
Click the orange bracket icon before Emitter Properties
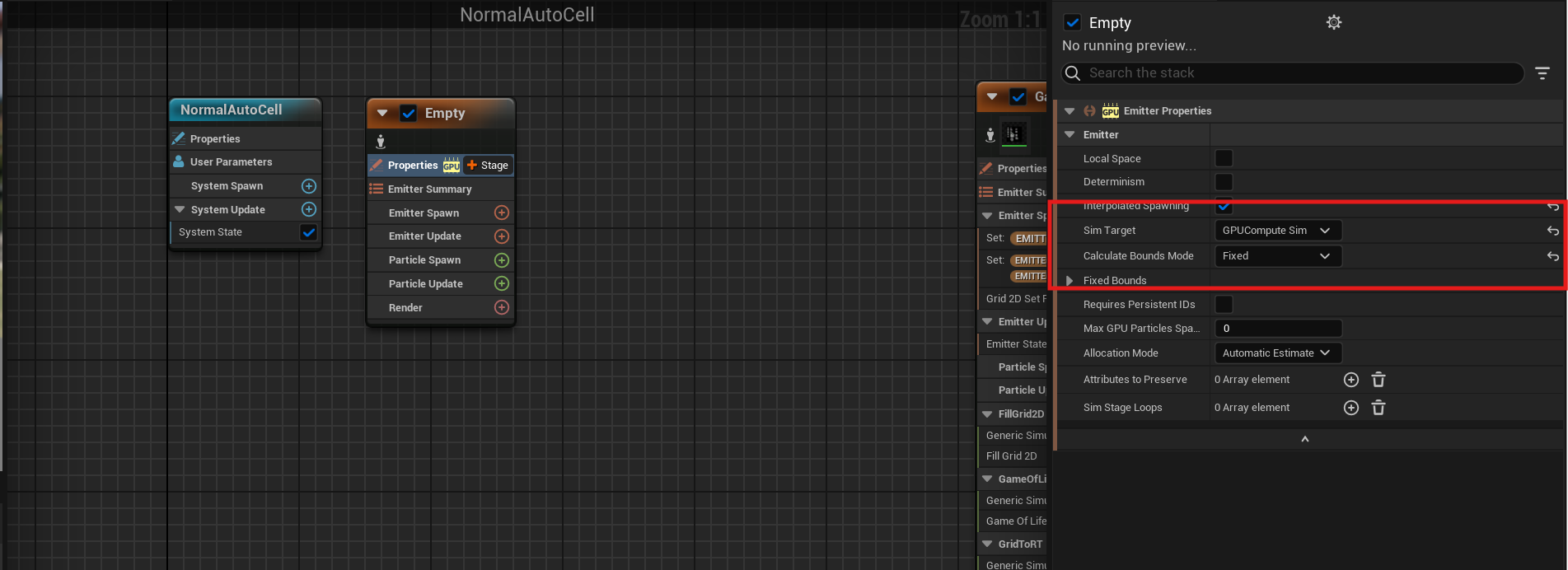tap(1089, 110)
